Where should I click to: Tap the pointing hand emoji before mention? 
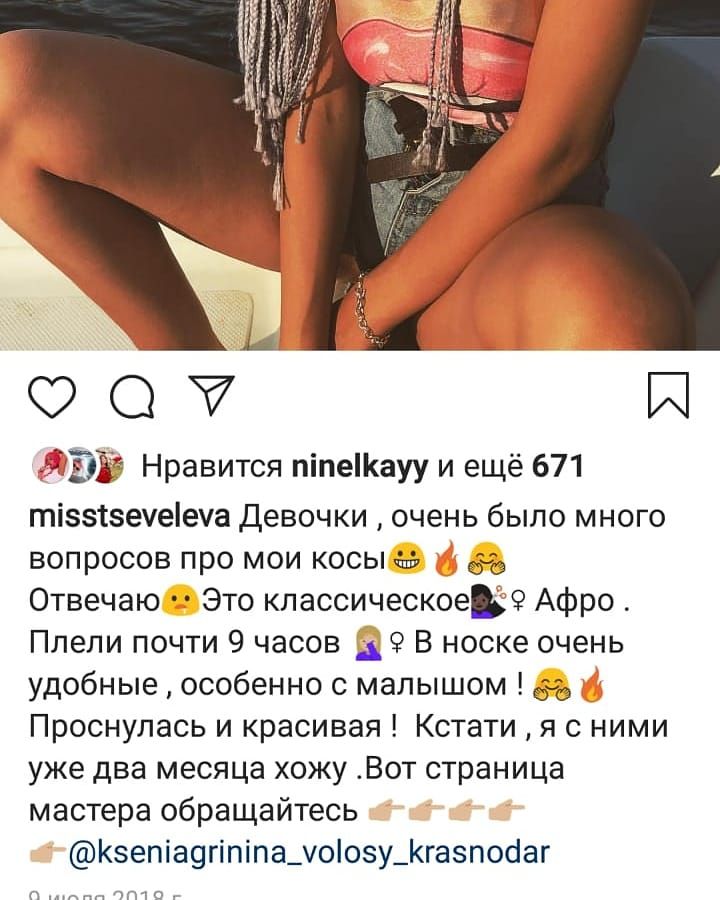[48, 853]
